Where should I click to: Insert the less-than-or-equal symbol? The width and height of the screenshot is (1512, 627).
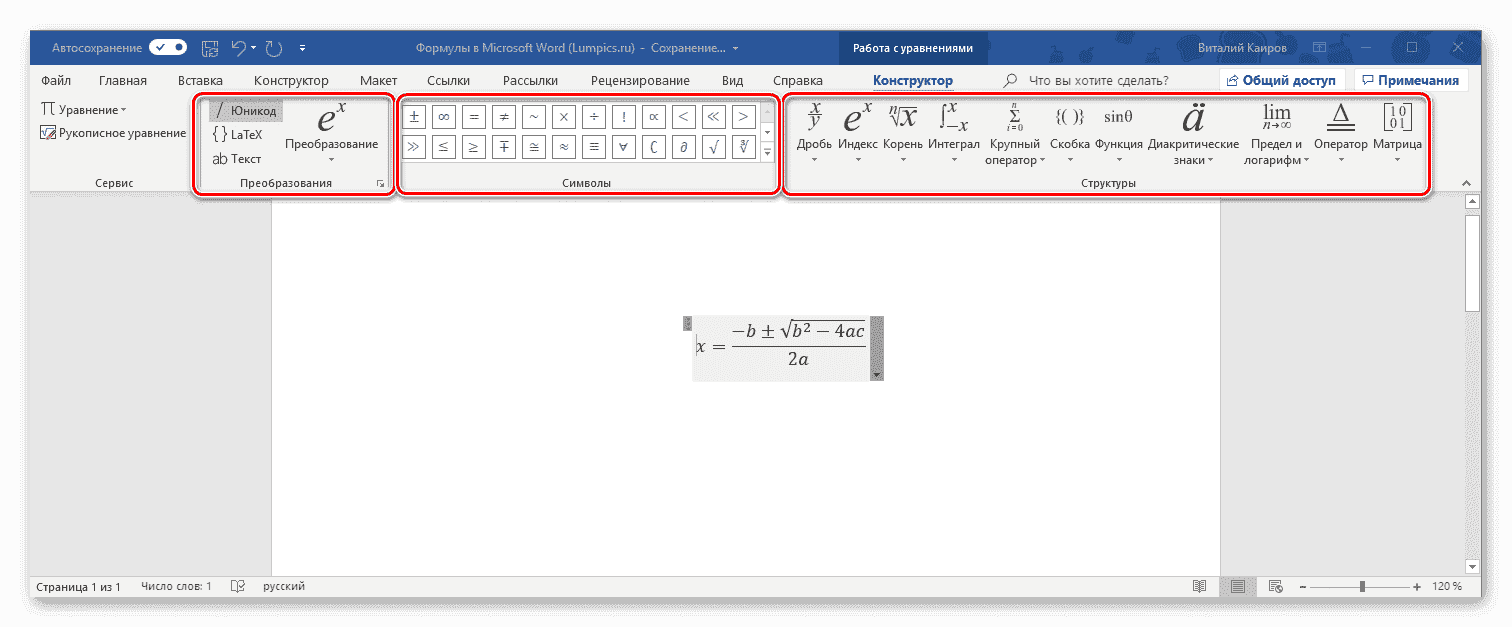click(444, 148)
